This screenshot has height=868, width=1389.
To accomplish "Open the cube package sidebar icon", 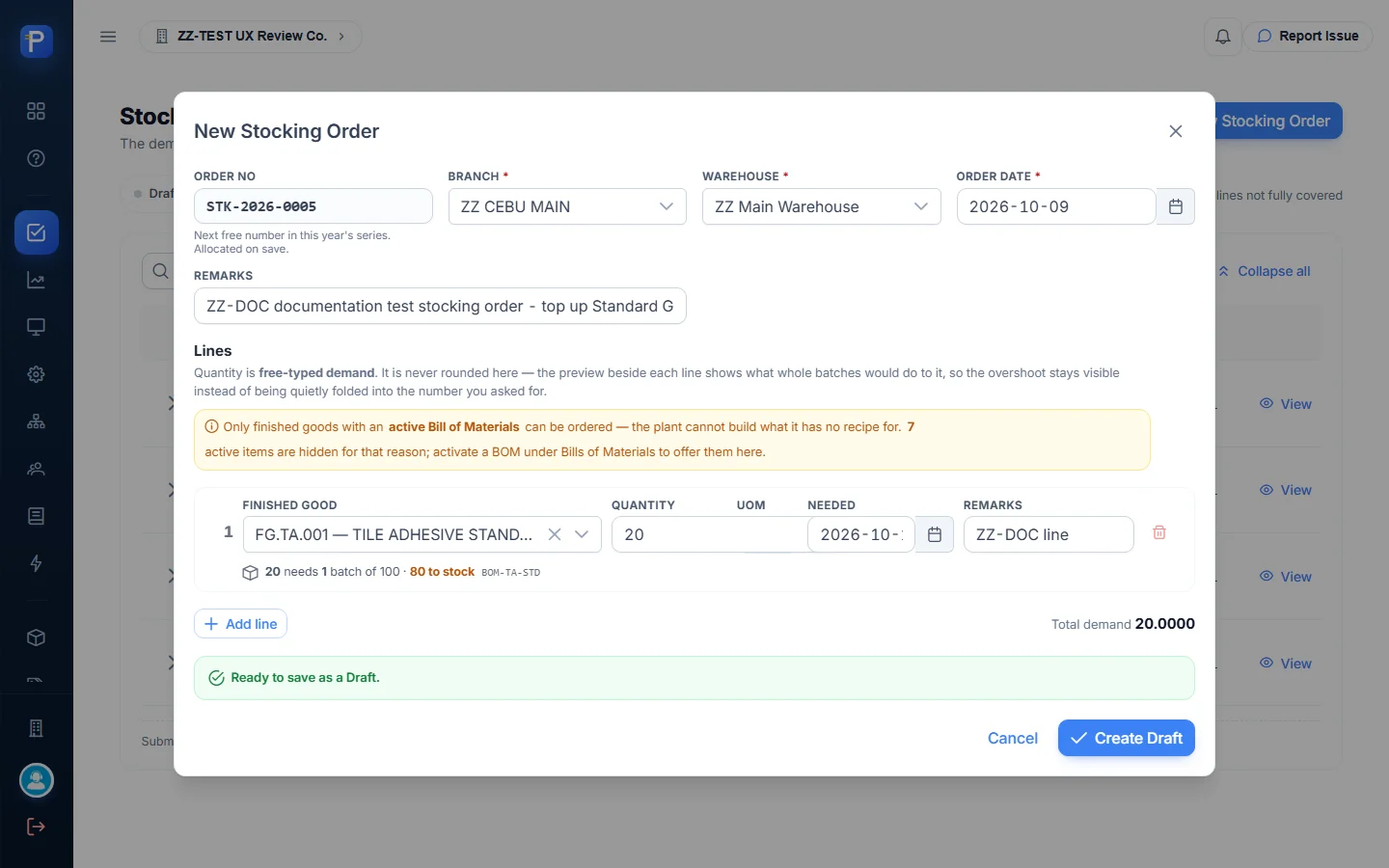I will pos(36,637).
